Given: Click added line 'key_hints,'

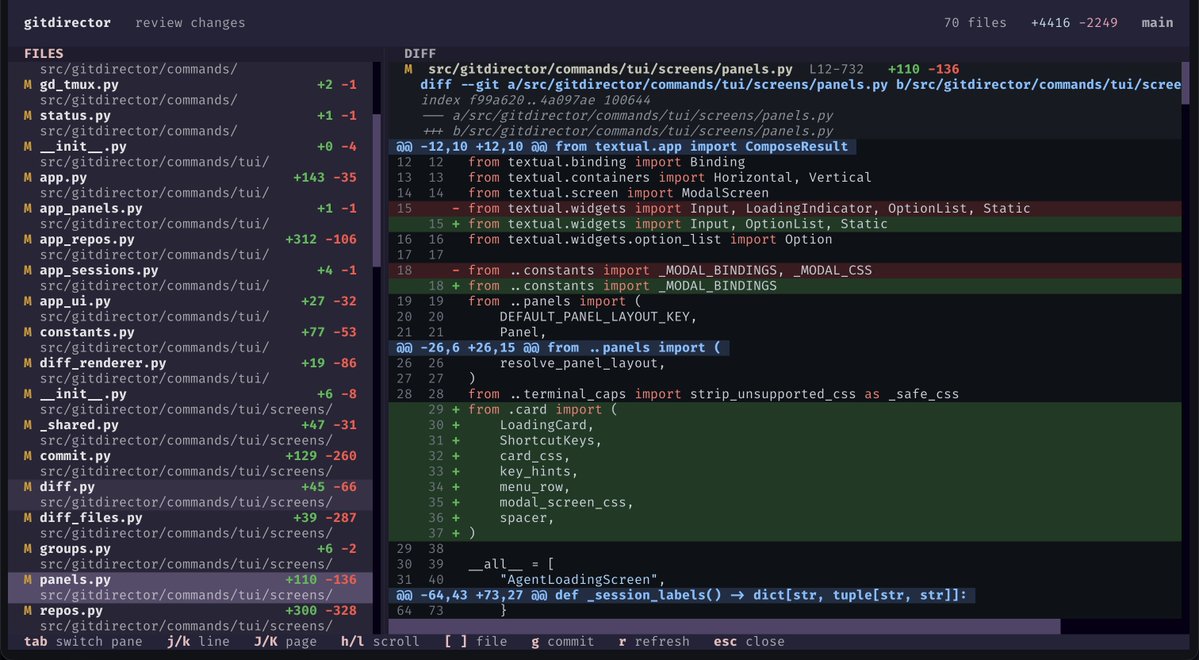Looking at the screenshot, I should 785,471.
